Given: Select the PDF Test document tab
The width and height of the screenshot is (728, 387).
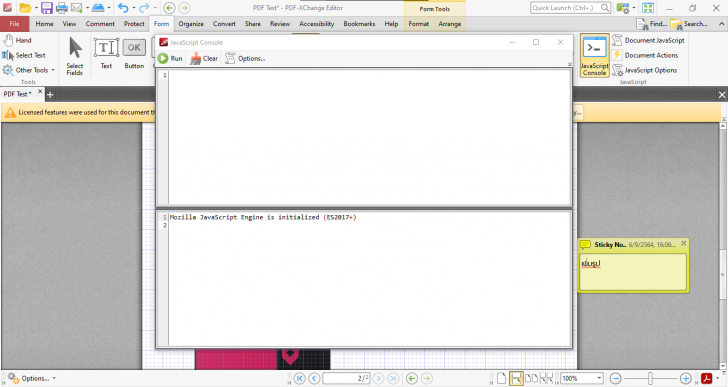Looking at the screenshot, I should 18,94.
